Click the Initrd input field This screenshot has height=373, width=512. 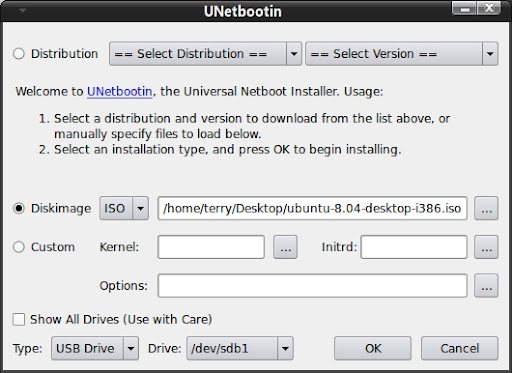(414, 247)
